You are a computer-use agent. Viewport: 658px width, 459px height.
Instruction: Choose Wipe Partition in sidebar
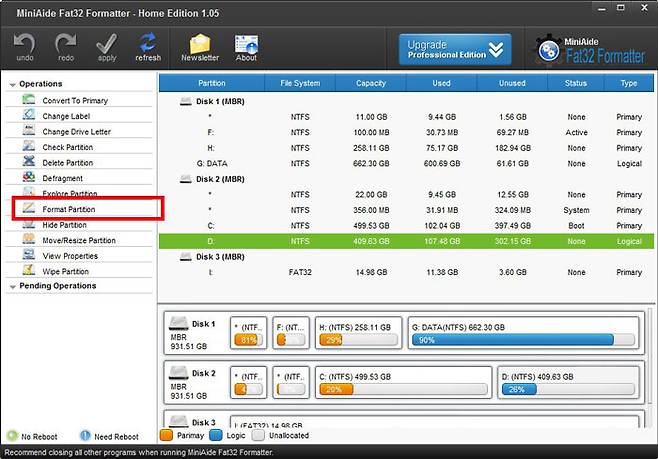pos(65,271)
